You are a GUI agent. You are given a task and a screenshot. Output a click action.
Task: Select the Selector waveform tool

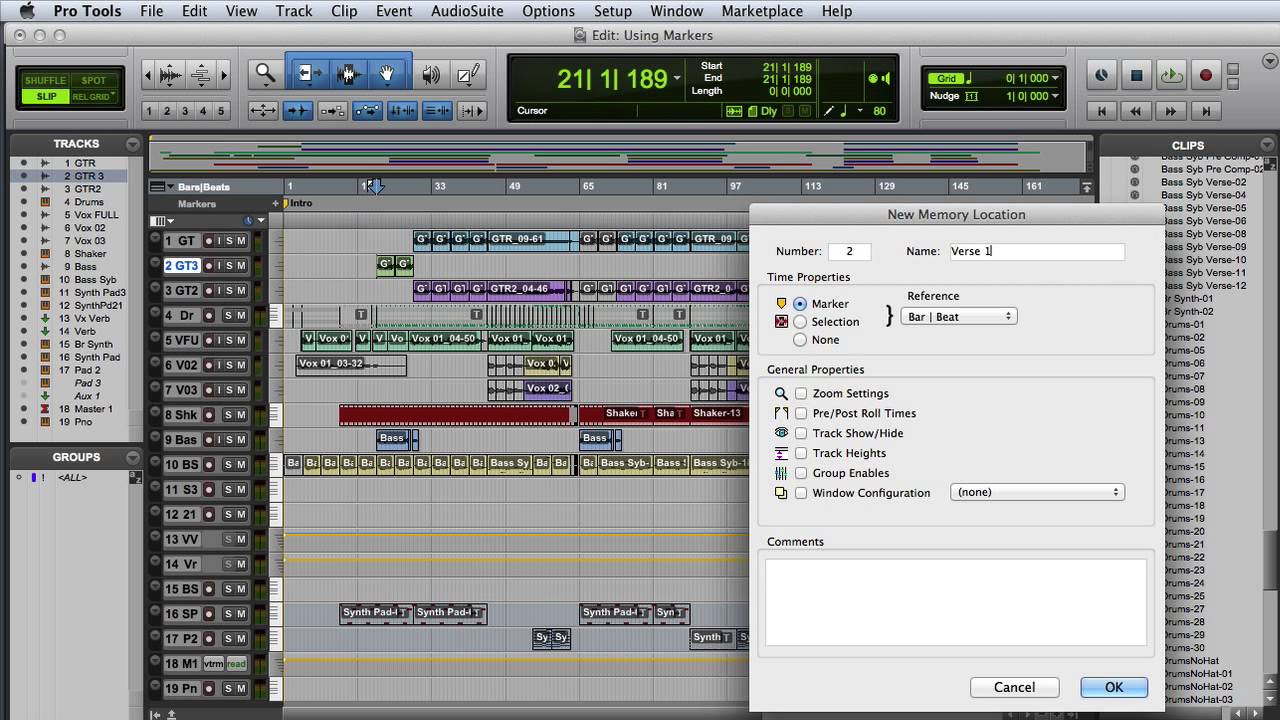pos(348,75)
